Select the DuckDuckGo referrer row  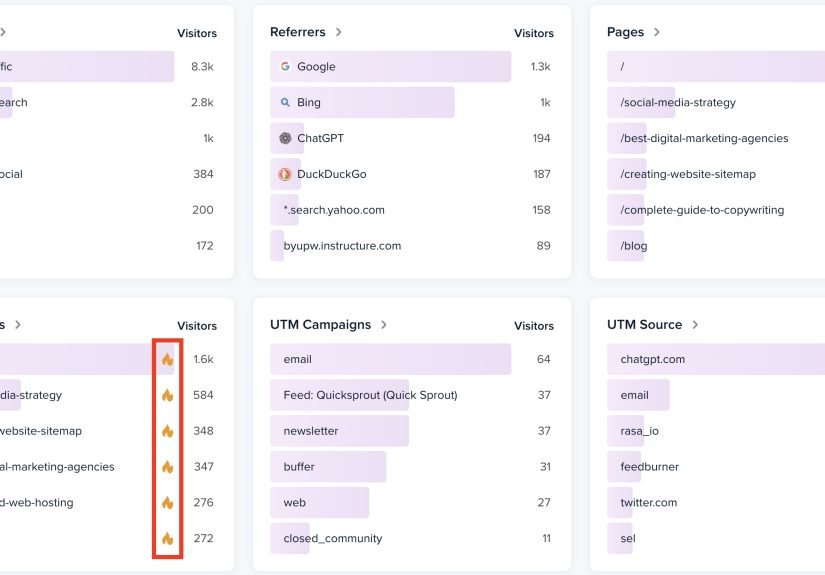411,174
